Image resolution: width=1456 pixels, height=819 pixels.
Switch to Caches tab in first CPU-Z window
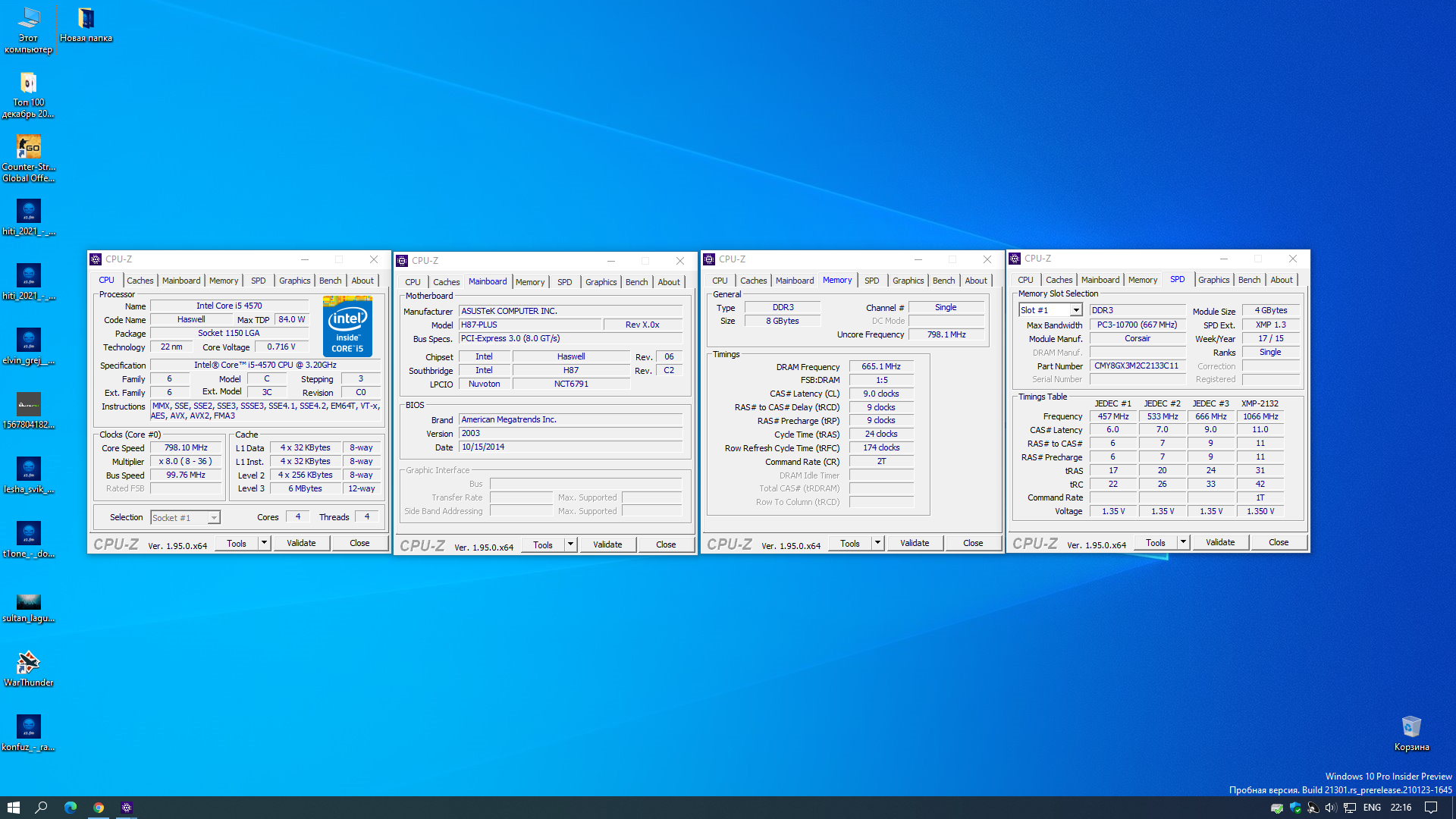point(140,281)
